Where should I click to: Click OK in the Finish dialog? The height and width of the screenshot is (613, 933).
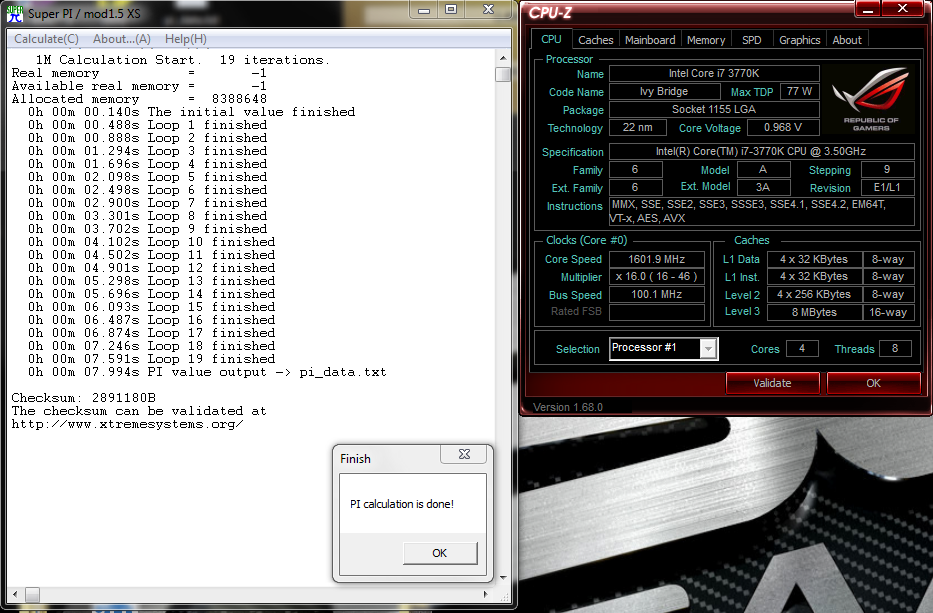(x=440, y=553)
